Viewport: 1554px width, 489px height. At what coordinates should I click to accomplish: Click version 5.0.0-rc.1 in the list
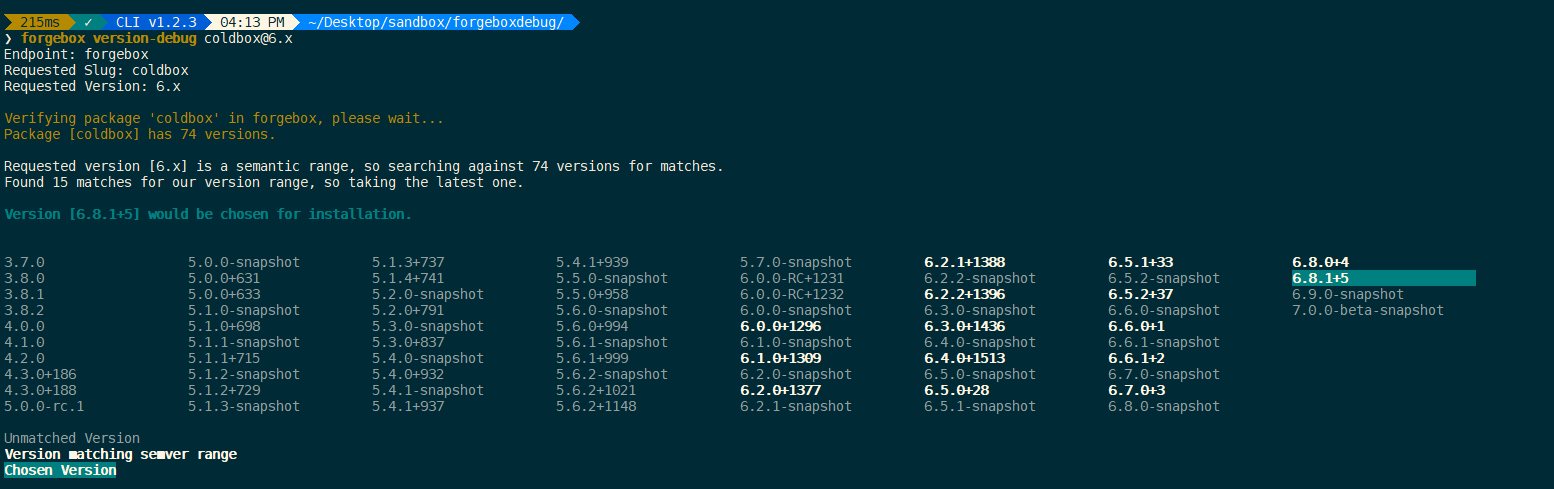44,406
